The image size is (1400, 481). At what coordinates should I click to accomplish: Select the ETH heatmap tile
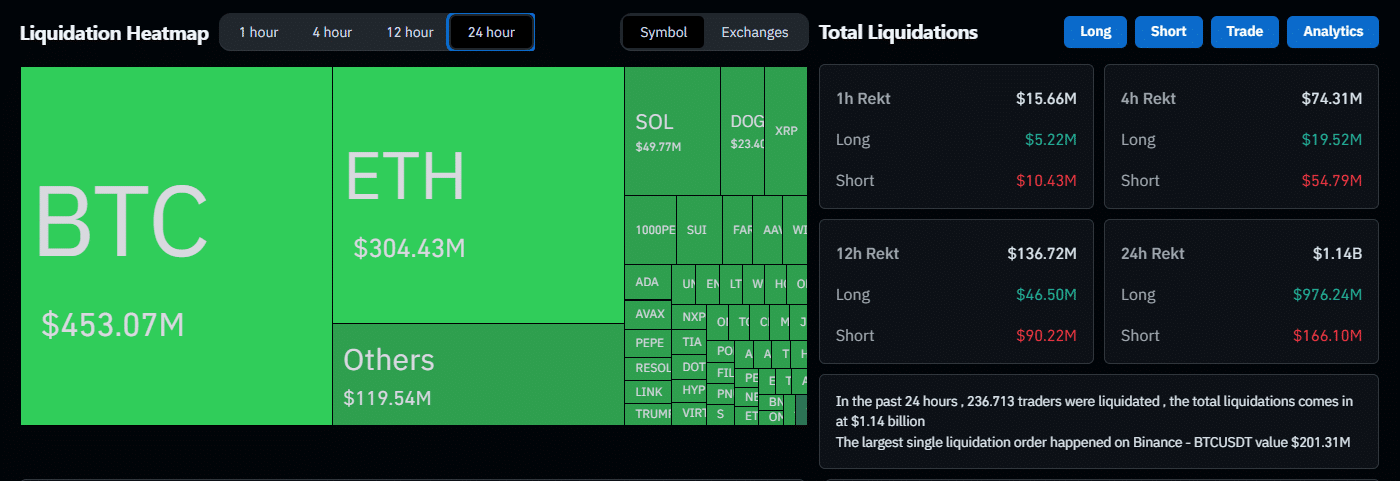coord(478,195)
